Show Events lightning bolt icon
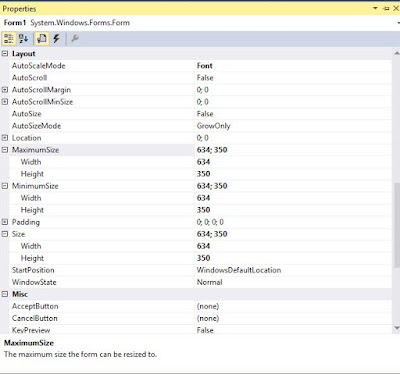This screenshot has width=400, height=374. (56, 39)
